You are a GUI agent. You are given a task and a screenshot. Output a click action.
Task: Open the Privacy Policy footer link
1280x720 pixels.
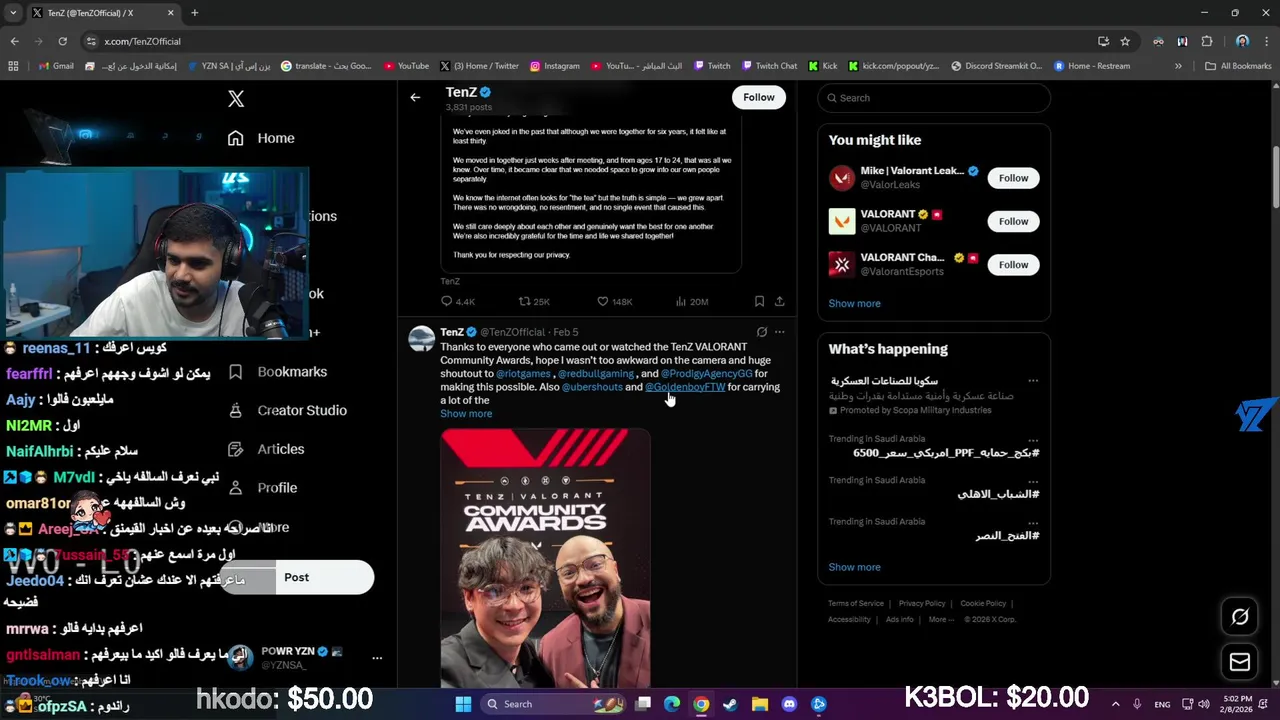coord(921,604)
